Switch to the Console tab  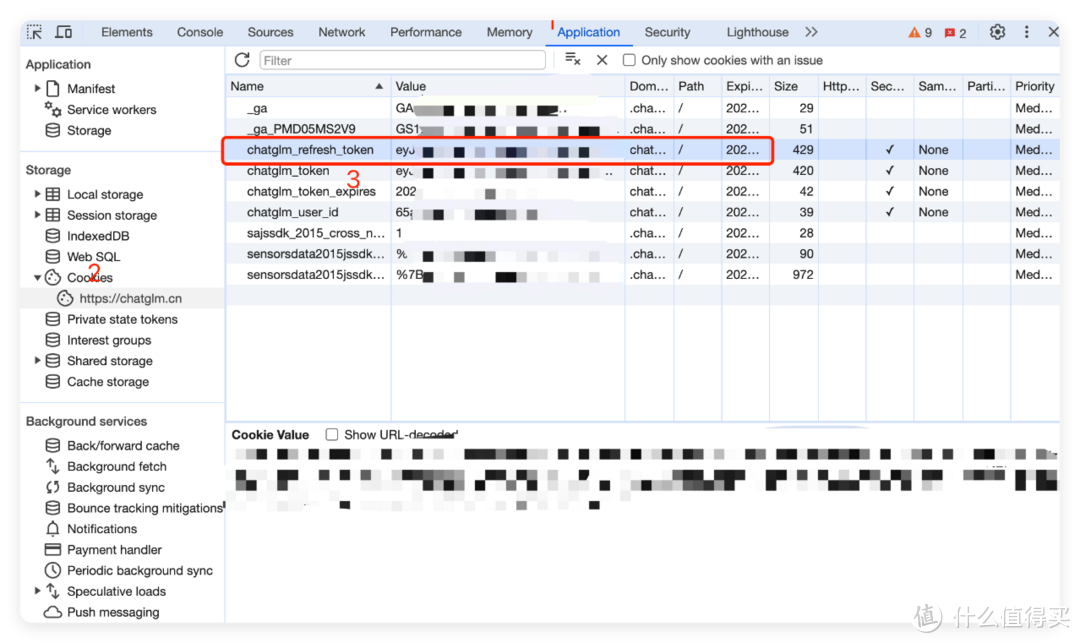(200, 32)
